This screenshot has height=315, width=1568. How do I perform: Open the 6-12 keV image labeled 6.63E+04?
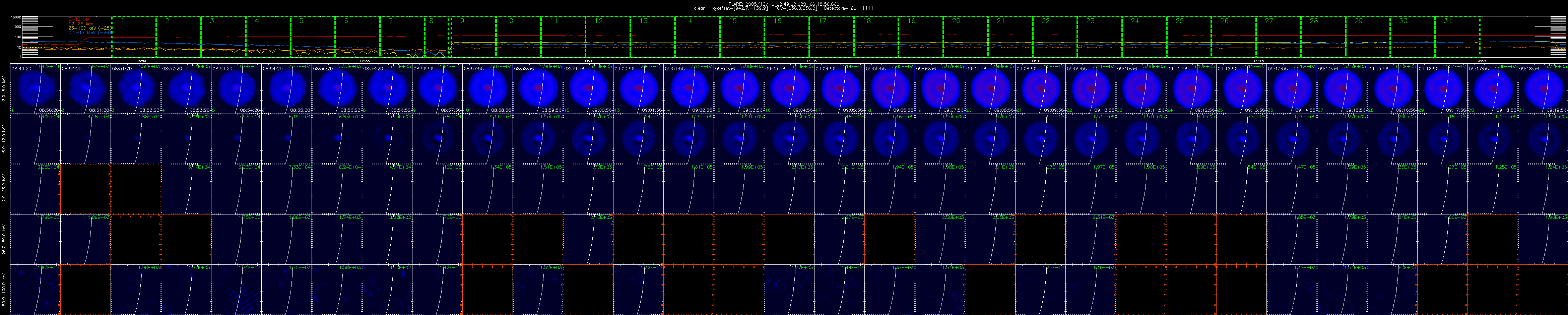337,138
